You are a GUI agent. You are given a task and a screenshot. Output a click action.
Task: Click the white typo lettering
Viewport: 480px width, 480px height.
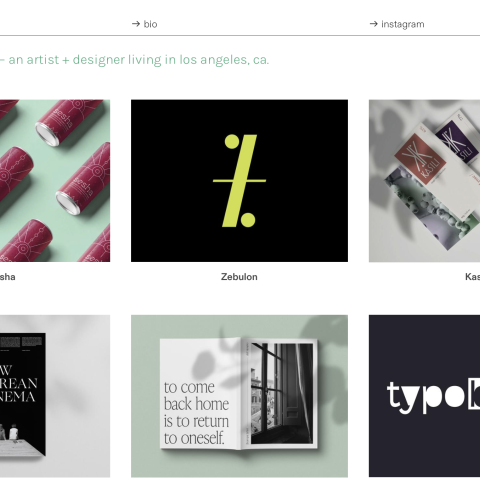[433, 397]
